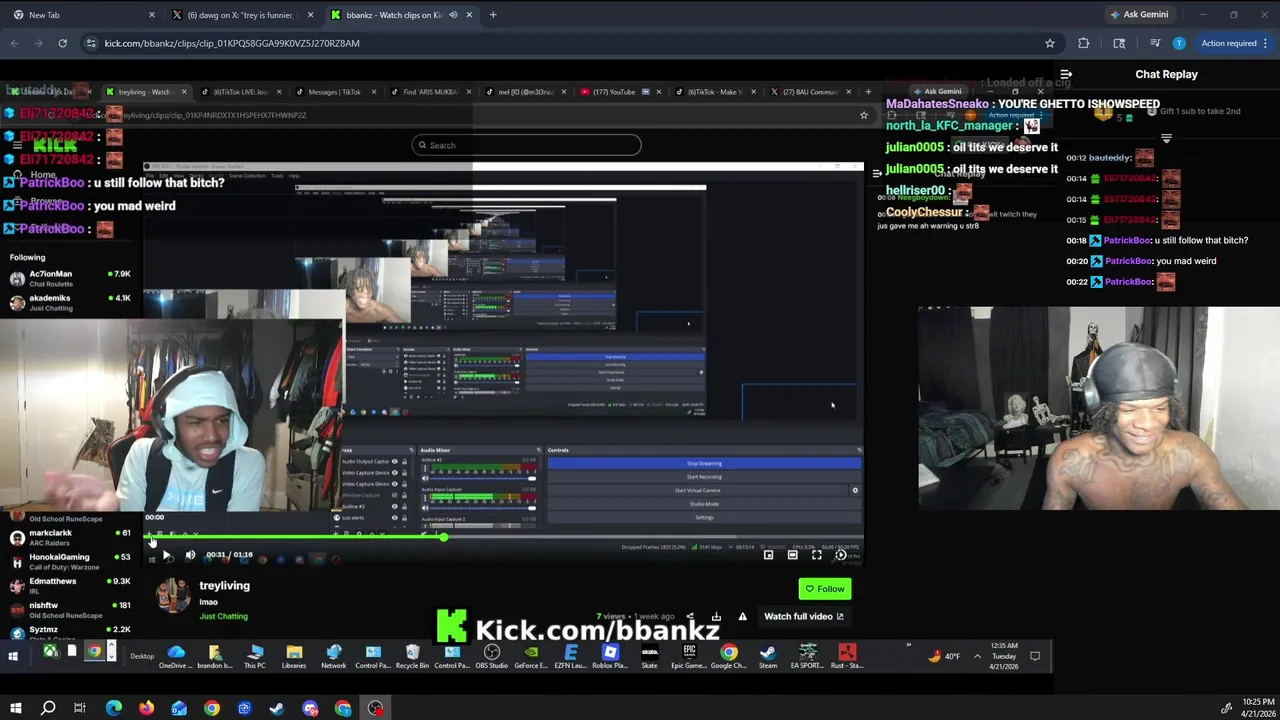1280x720 pixels.
Task: Enter fullscreen on the clip player
Action: [x=817, y=555]
